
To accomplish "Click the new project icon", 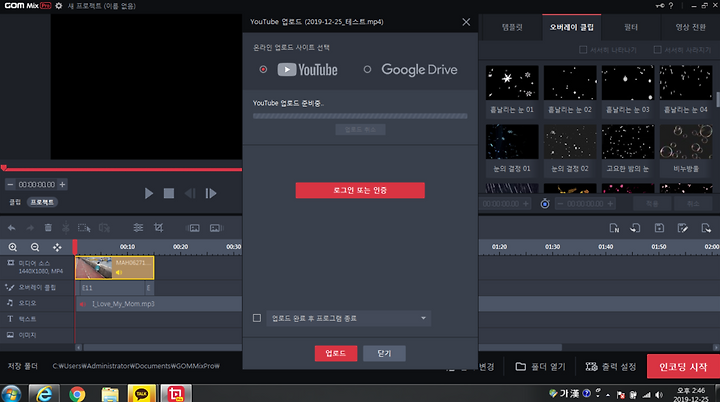I will [614, 228].
